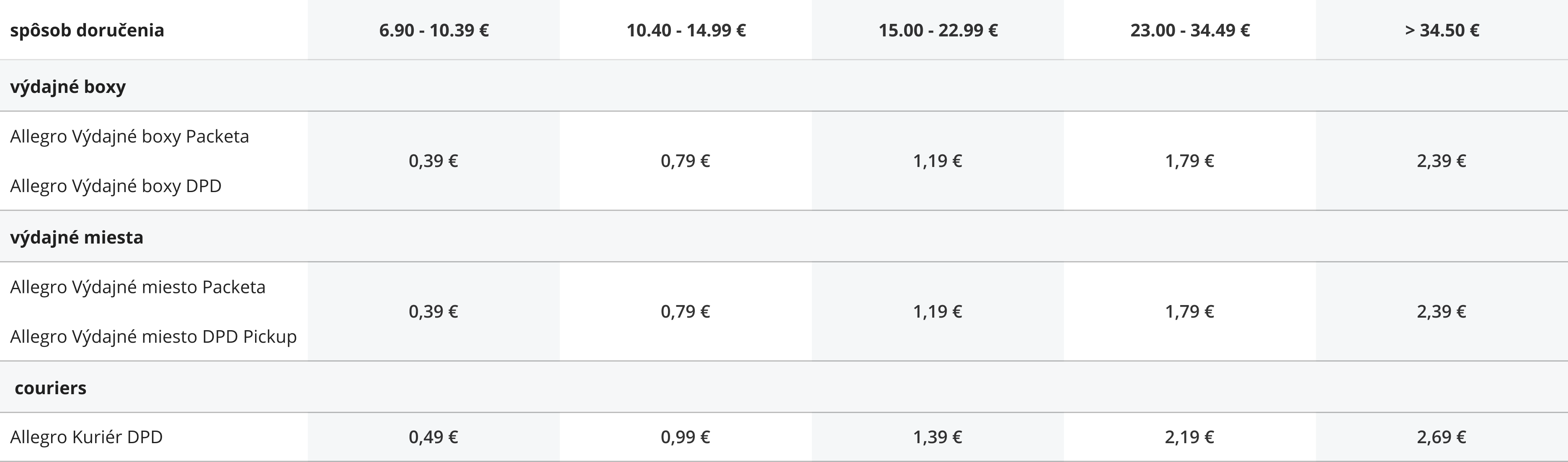Viewport: 1568px width, 462px height.
Task: Select the > 34.50 € price range header
Action: pos(1442,31)
